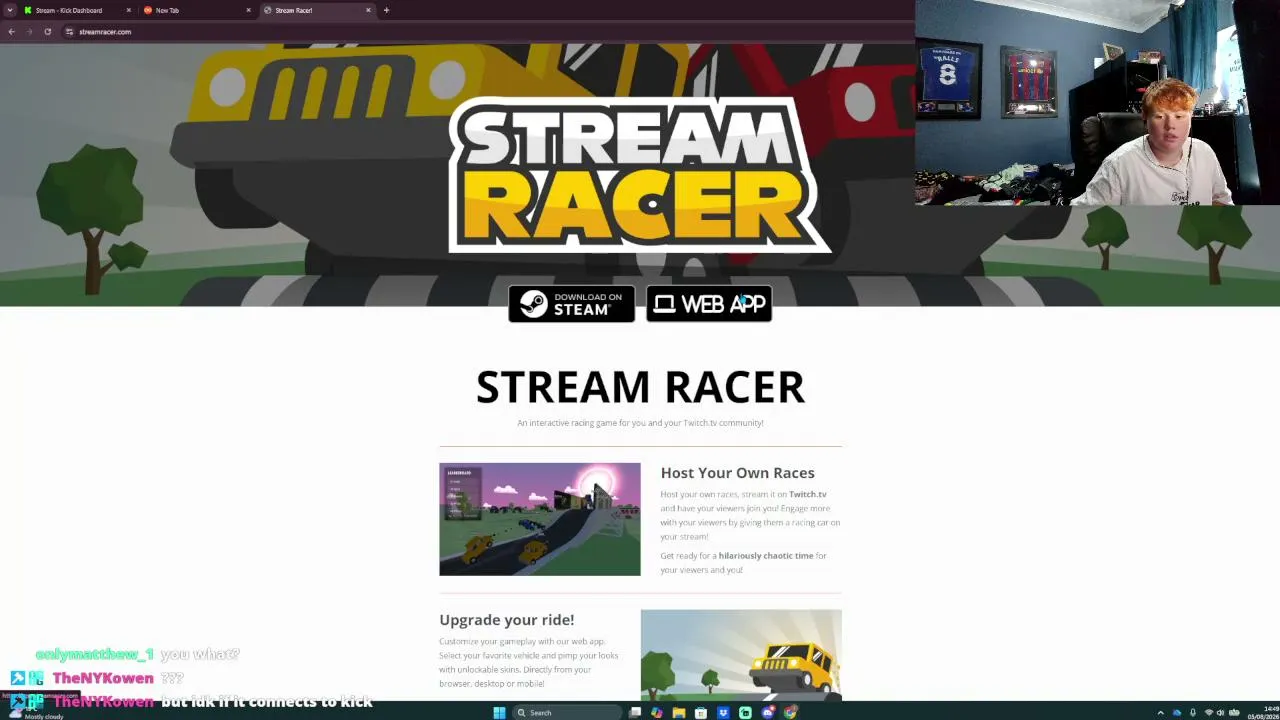The height and width of the screenshot is (720, 1280).
Task: Open the volume control in tray
Action: coord(1220,713)
